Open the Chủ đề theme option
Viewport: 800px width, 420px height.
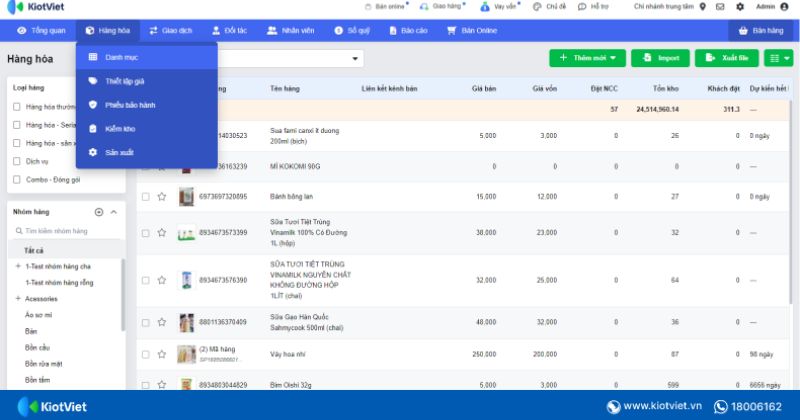[x=549, y=7]
